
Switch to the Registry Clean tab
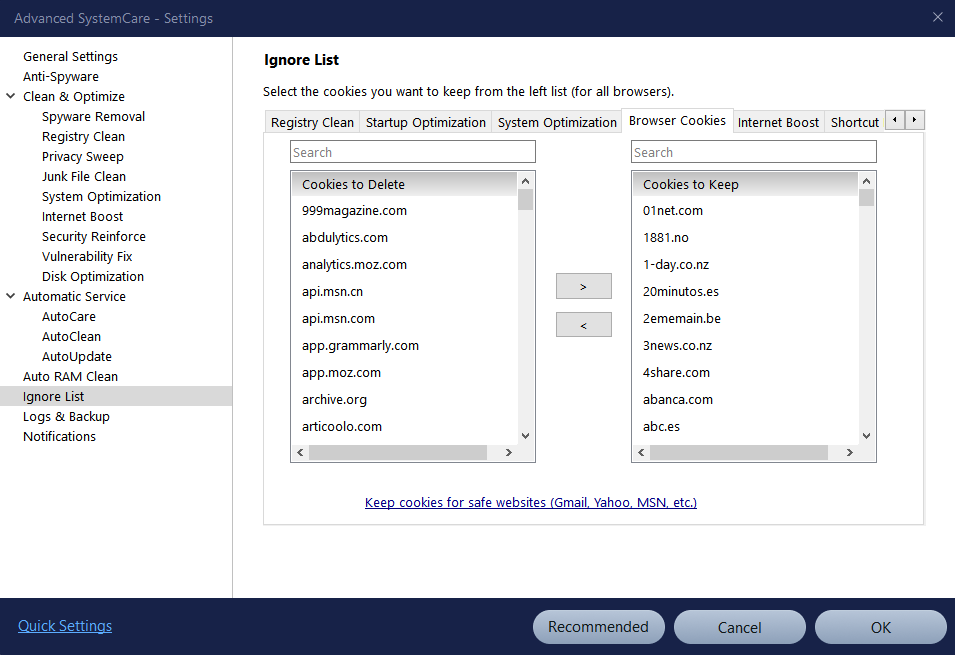click(x=312, y=122)
